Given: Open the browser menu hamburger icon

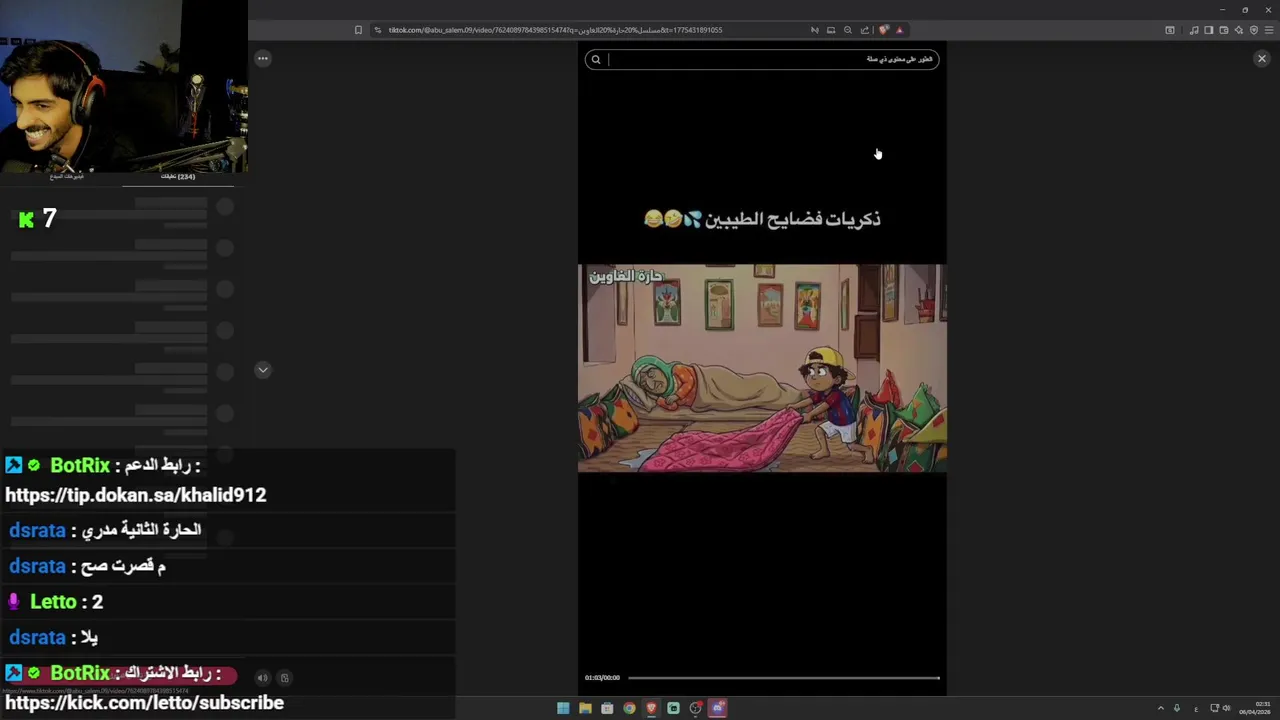Looking at the screenshot, I should (1269, 30).
